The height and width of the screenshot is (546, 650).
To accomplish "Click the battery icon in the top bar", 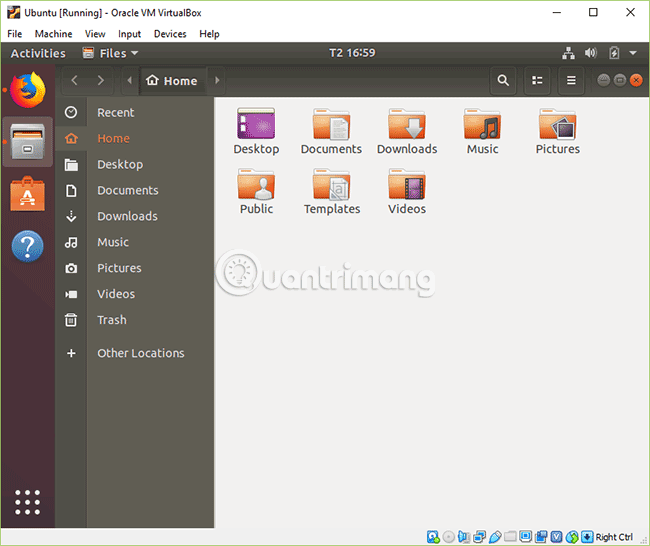I will point(614,53).
